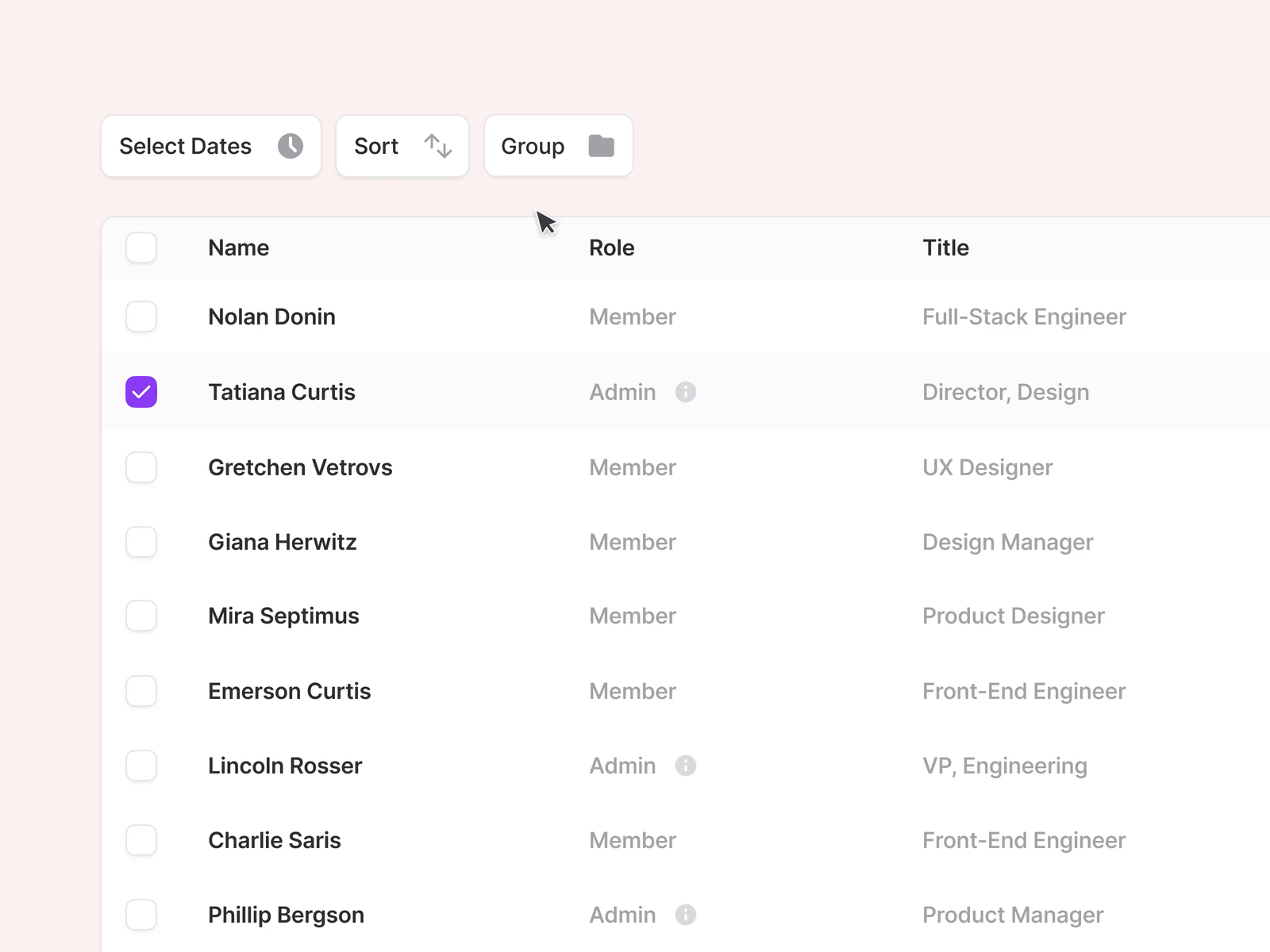Screen dimensions: 1270x952
Task: Check the box for Emerson Curtis
Action: pyautogui.click(x=140, y=691)
